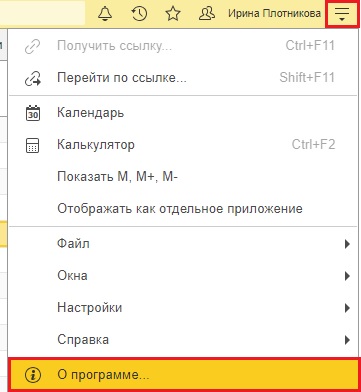Select Получить ссылку... menu item
Viewport: 361px width, 392px height.
[x=184, y=46]
